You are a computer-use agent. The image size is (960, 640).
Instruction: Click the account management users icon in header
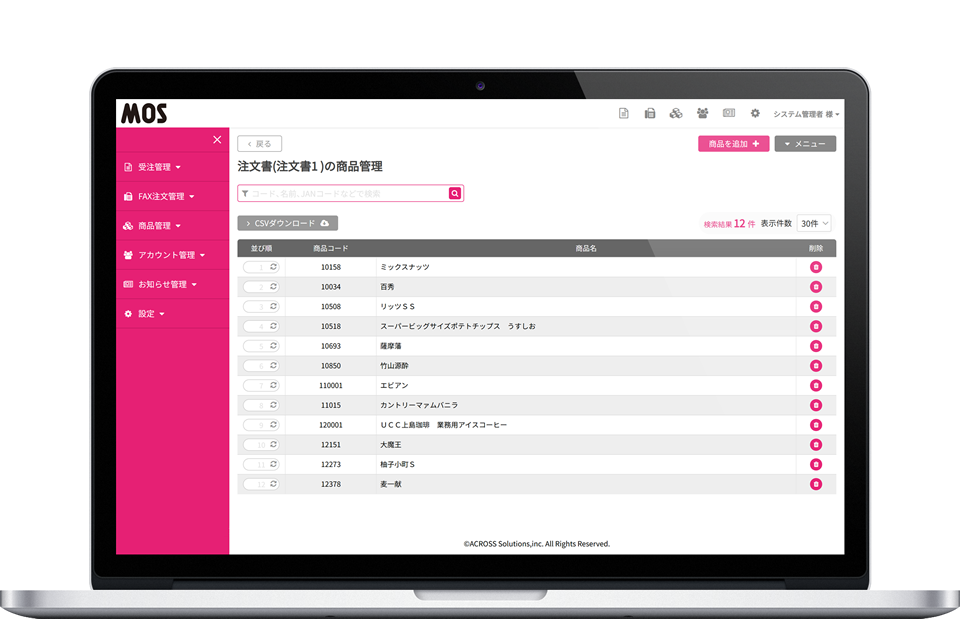tap(702, 113)
